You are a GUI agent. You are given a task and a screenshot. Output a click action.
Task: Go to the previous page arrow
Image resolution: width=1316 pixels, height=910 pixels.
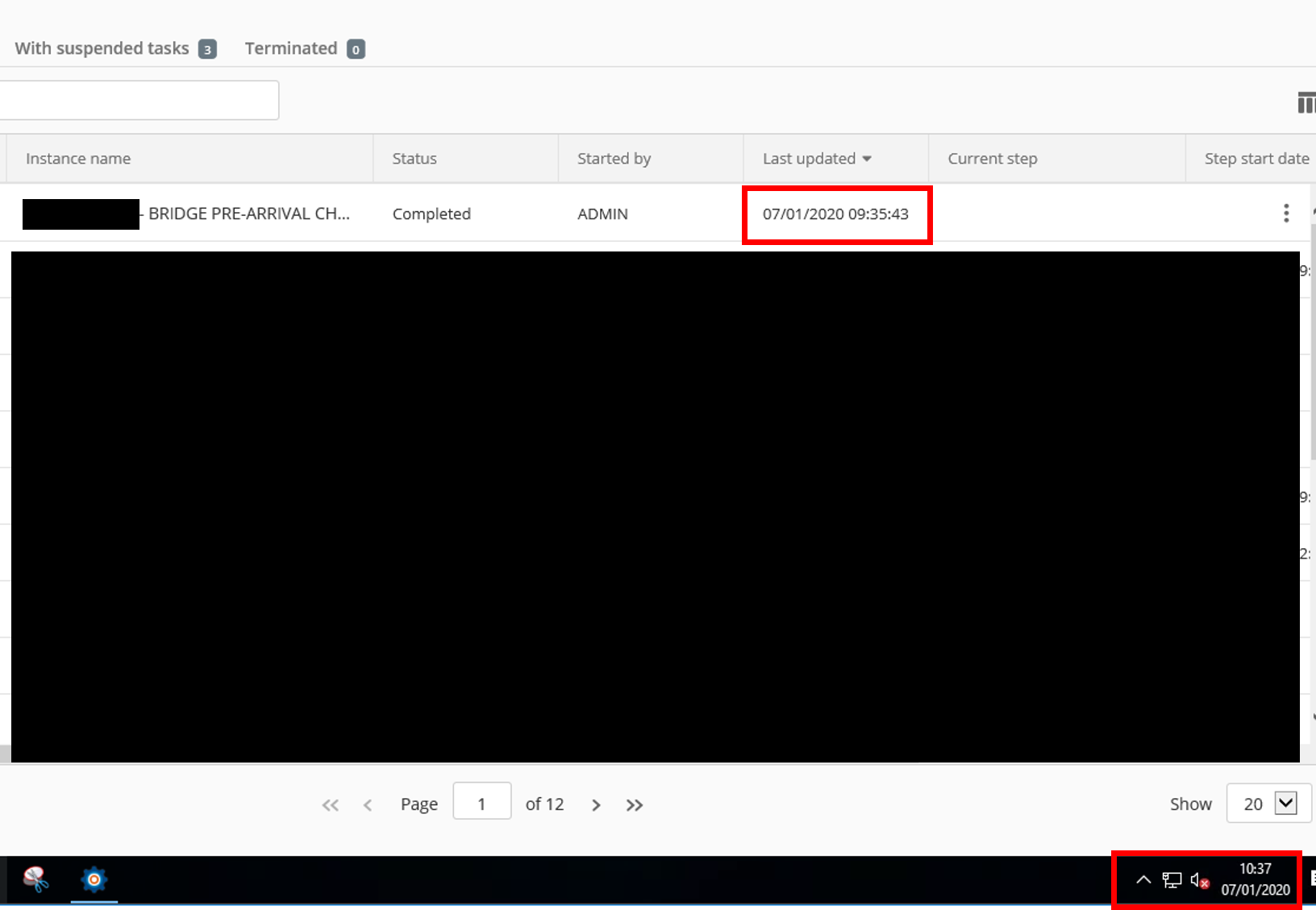(368, 805)
